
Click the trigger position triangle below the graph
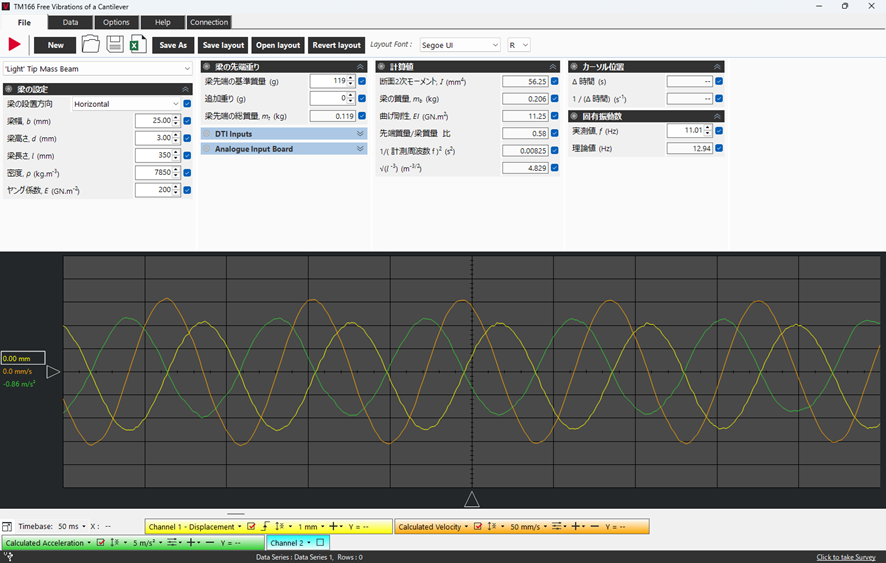pos(472,499)
